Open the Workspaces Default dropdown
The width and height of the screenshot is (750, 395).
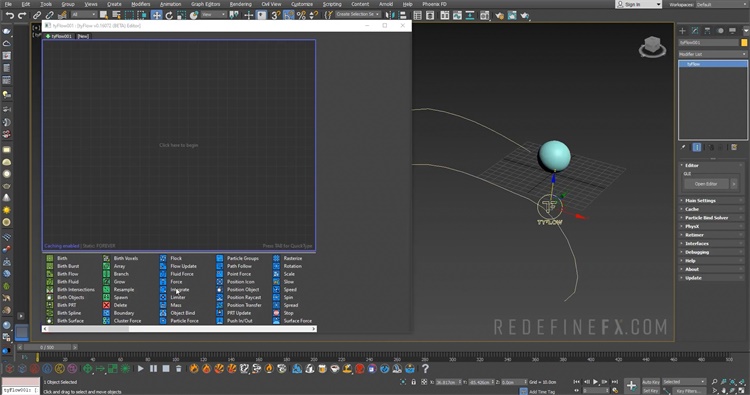pos(722,4)
